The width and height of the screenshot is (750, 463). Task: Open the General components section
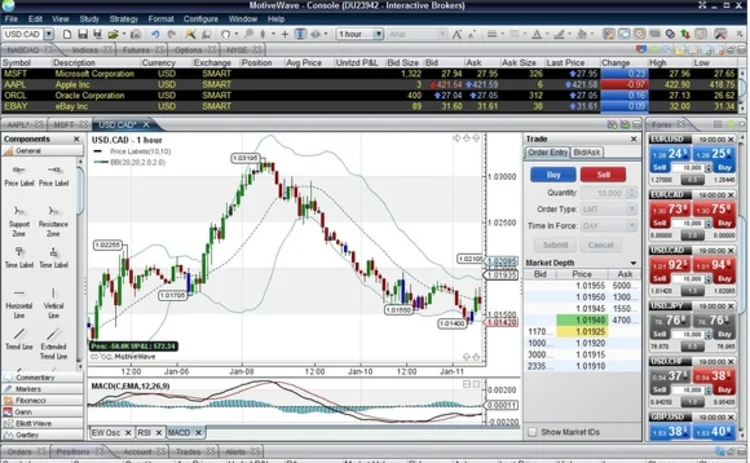click(x=42, y=151)
